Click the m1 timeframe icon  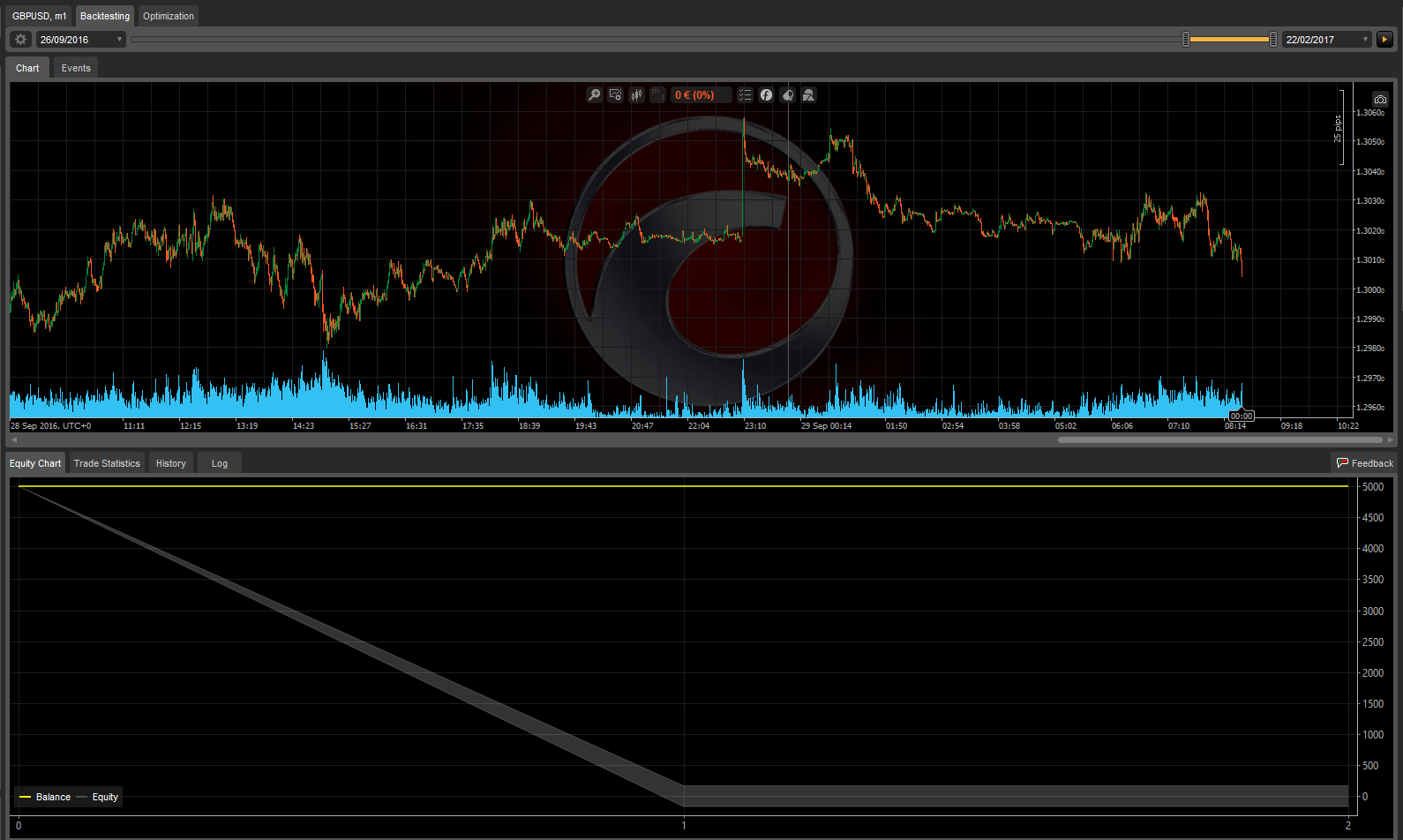point(658,95)
